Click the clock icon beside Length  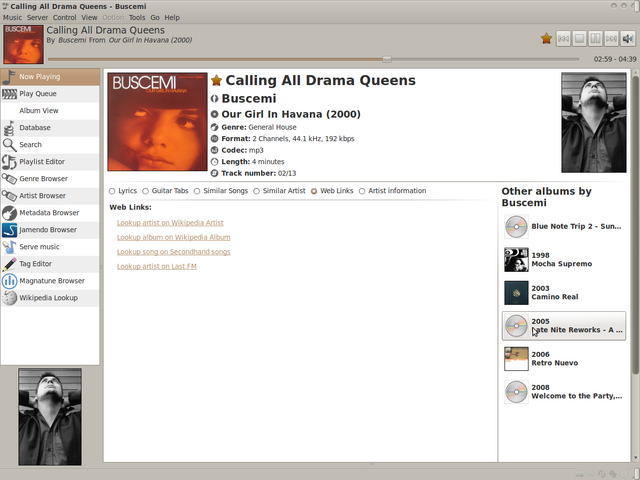click(214, 162)
